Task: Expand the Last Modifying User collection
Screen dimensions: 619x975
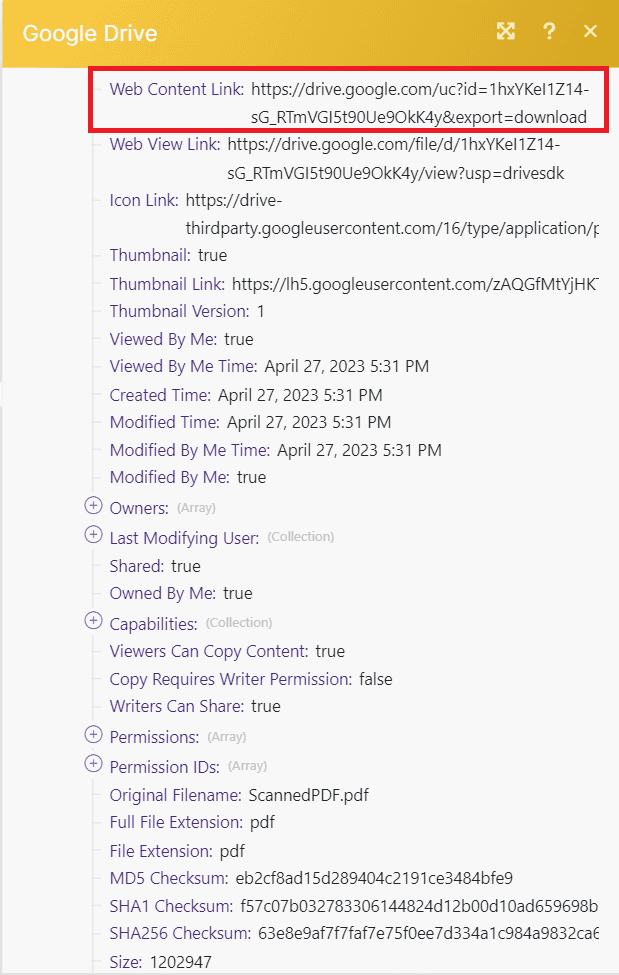Action: tap(94, 535)
